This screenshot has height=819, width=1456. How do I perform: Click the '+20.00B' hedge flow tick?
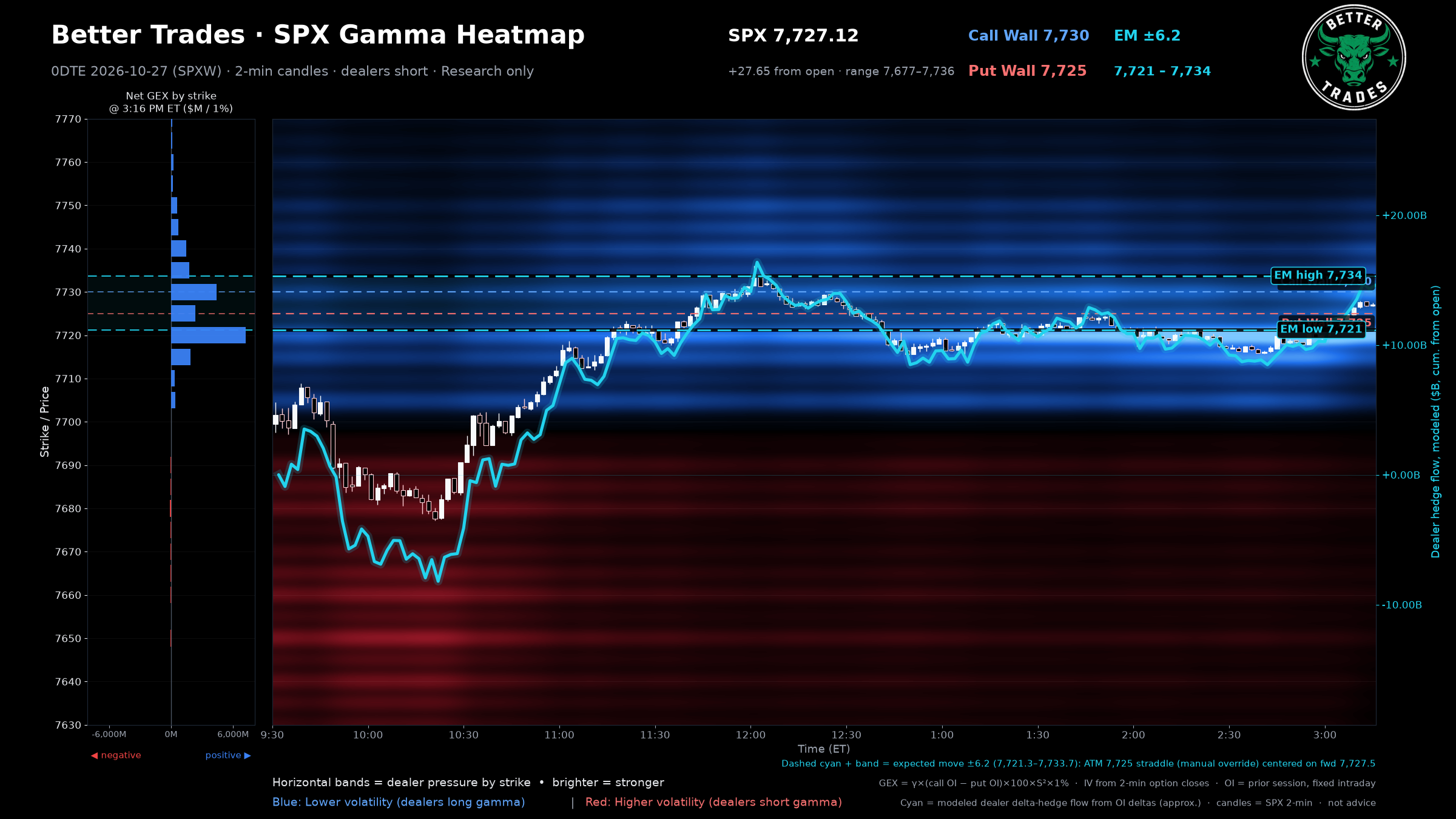pyautogui.click(x=1404, y=216)
